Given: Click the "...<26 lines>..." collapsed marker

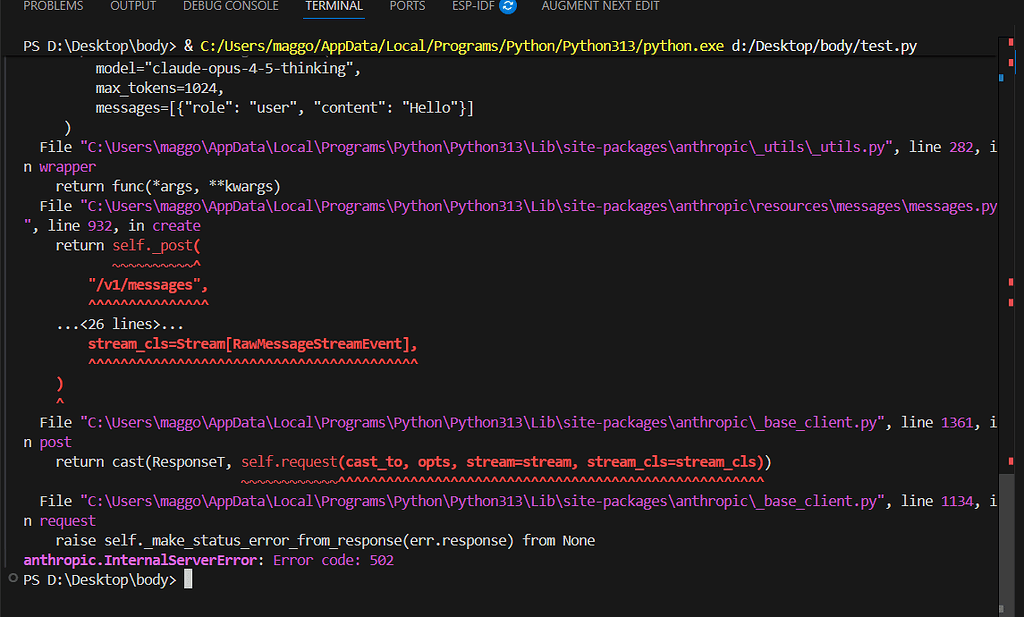Looking at the screenshot, I should (120, 324).
